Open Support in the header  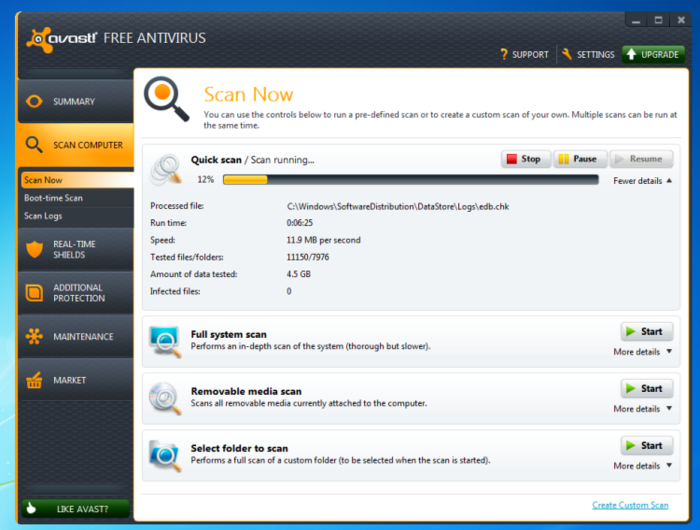[x=524, y=54]
